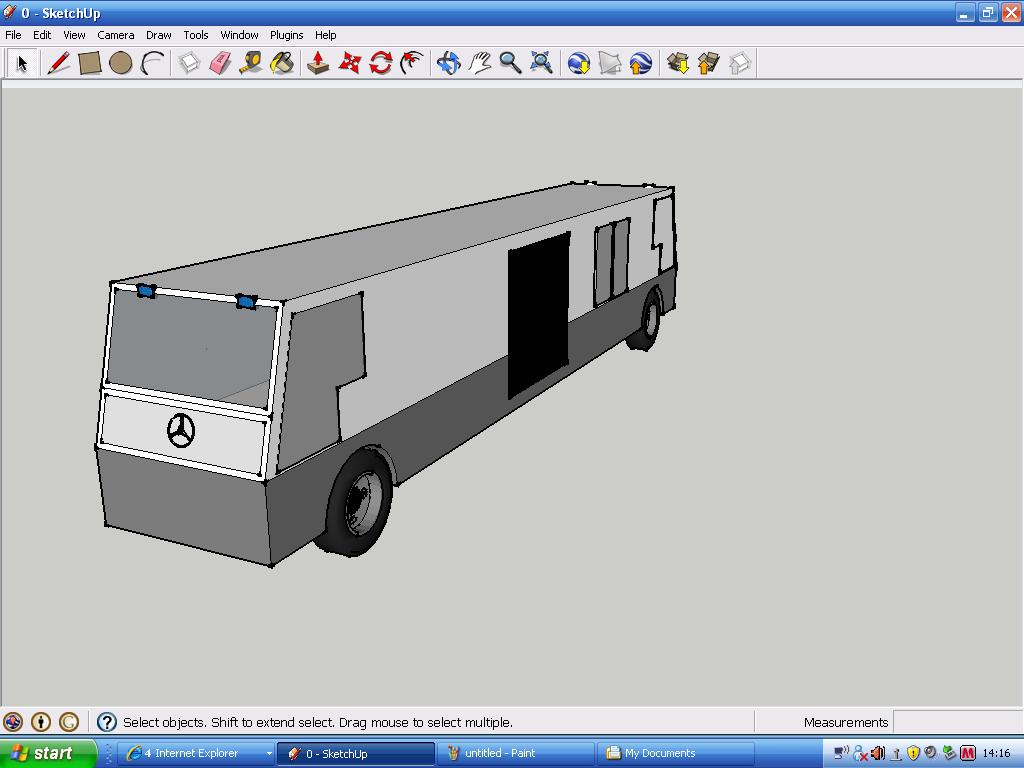Select the arrow Select tool

tap(22, 63)
